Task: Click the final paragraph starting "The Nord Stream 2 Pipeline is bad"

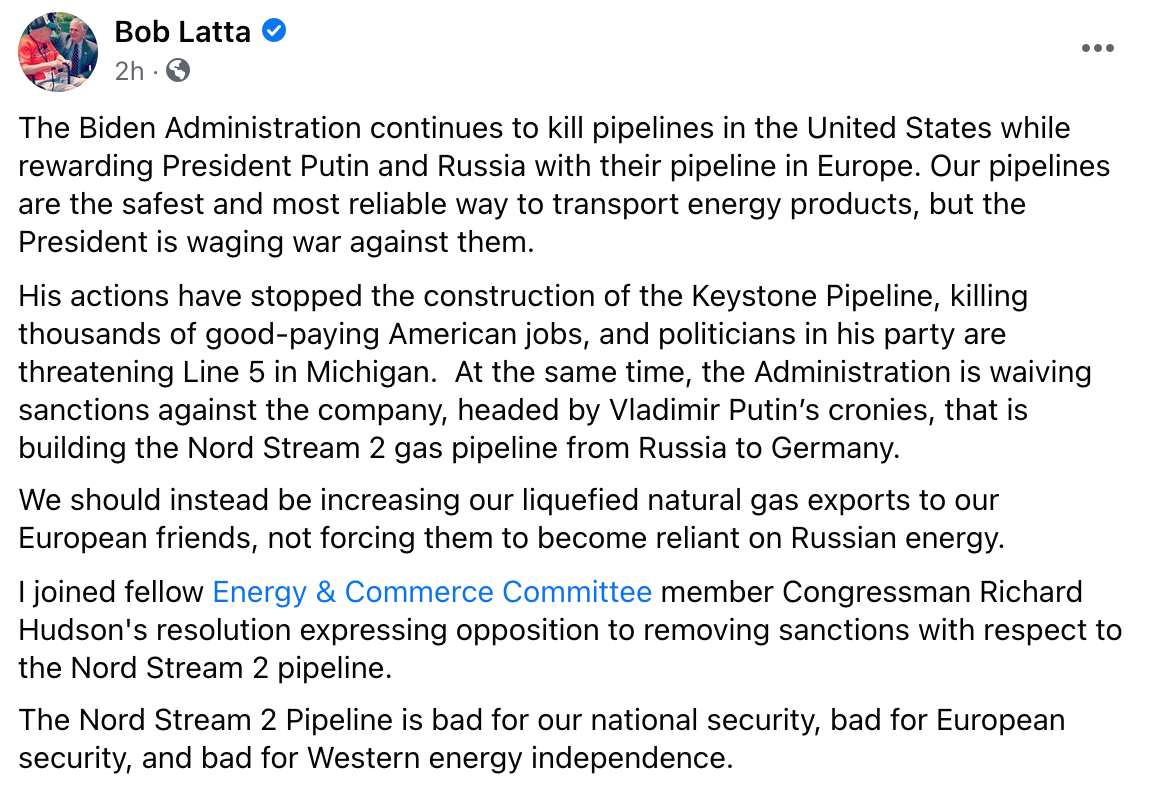Action: (540, 739)
